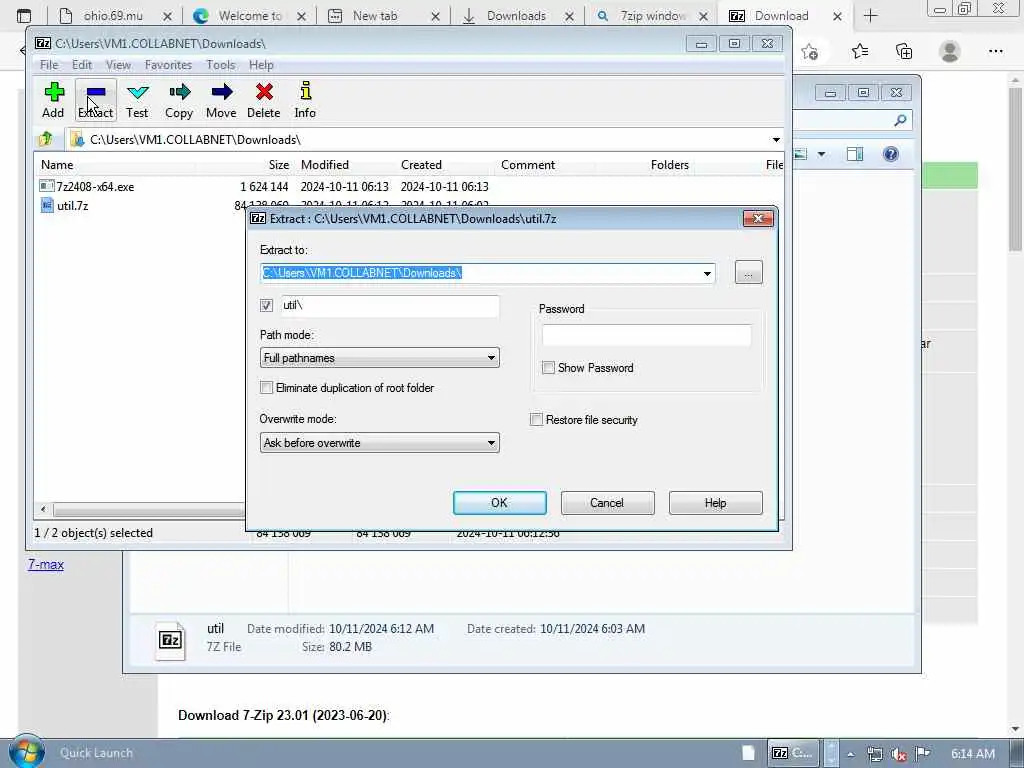Show hidden system tray icons
Screen dimensions: 1024x768
(x=850, y=754)
